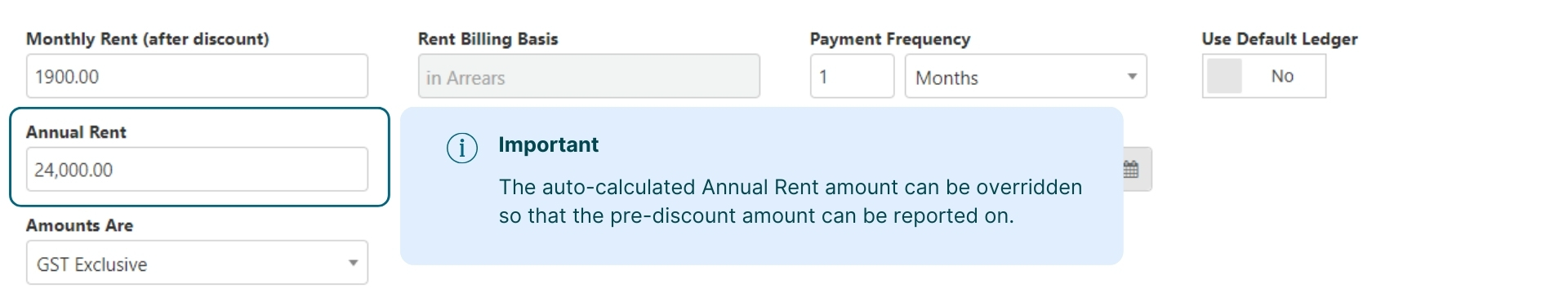Image resolution: width=1568 pixels, height=306 pixels.
Task: Open the Months payment frequency dropdown
Action: click(1026, 77)
